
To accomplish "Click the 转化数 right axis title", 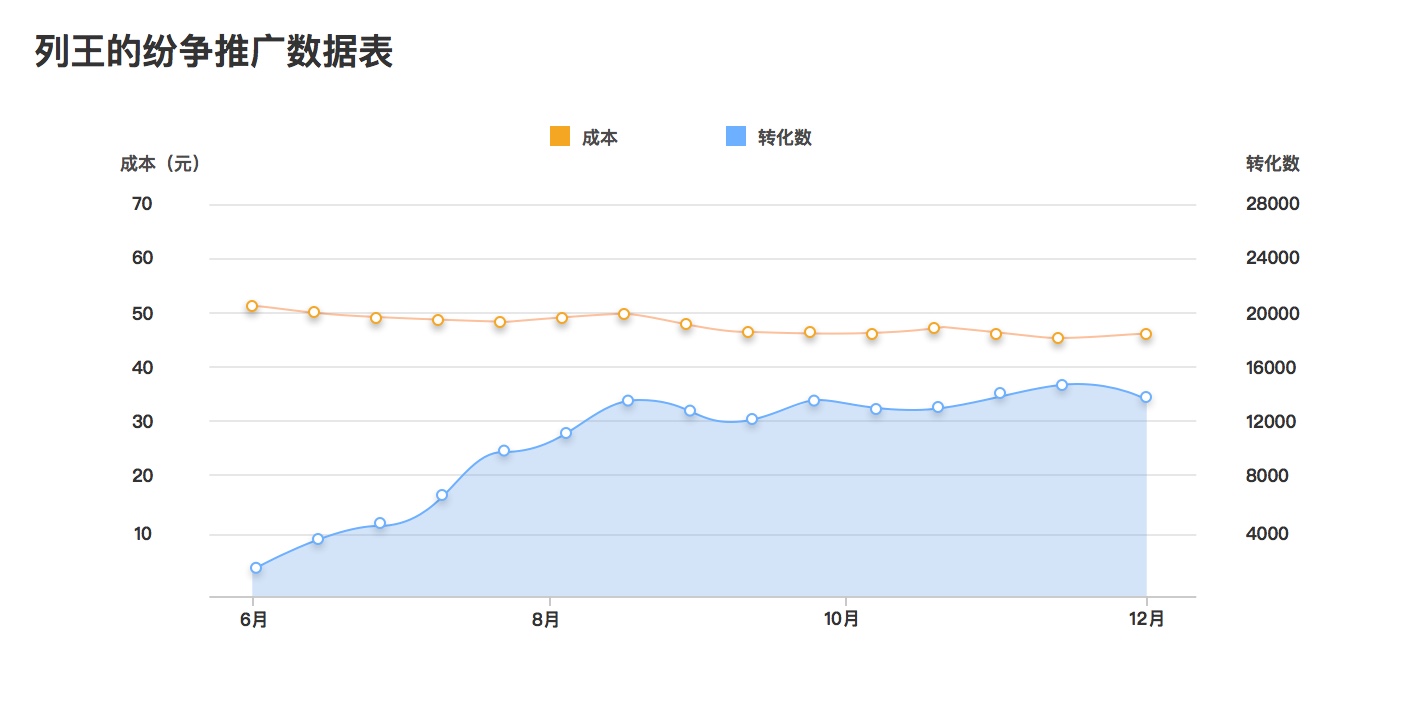I will coord(1273,164).
